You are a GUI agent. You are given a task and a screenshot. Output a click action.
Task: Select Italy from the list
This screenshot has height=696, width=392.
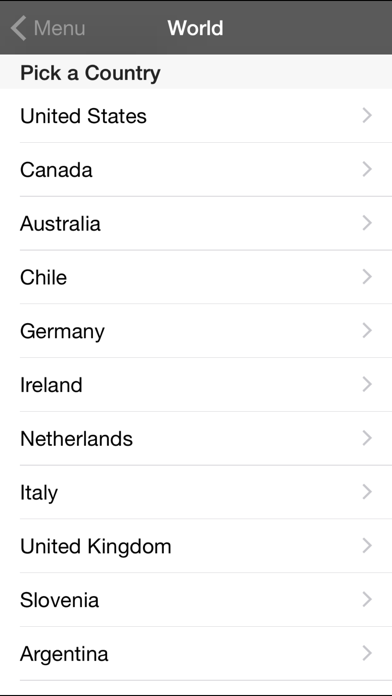point(196,492)
